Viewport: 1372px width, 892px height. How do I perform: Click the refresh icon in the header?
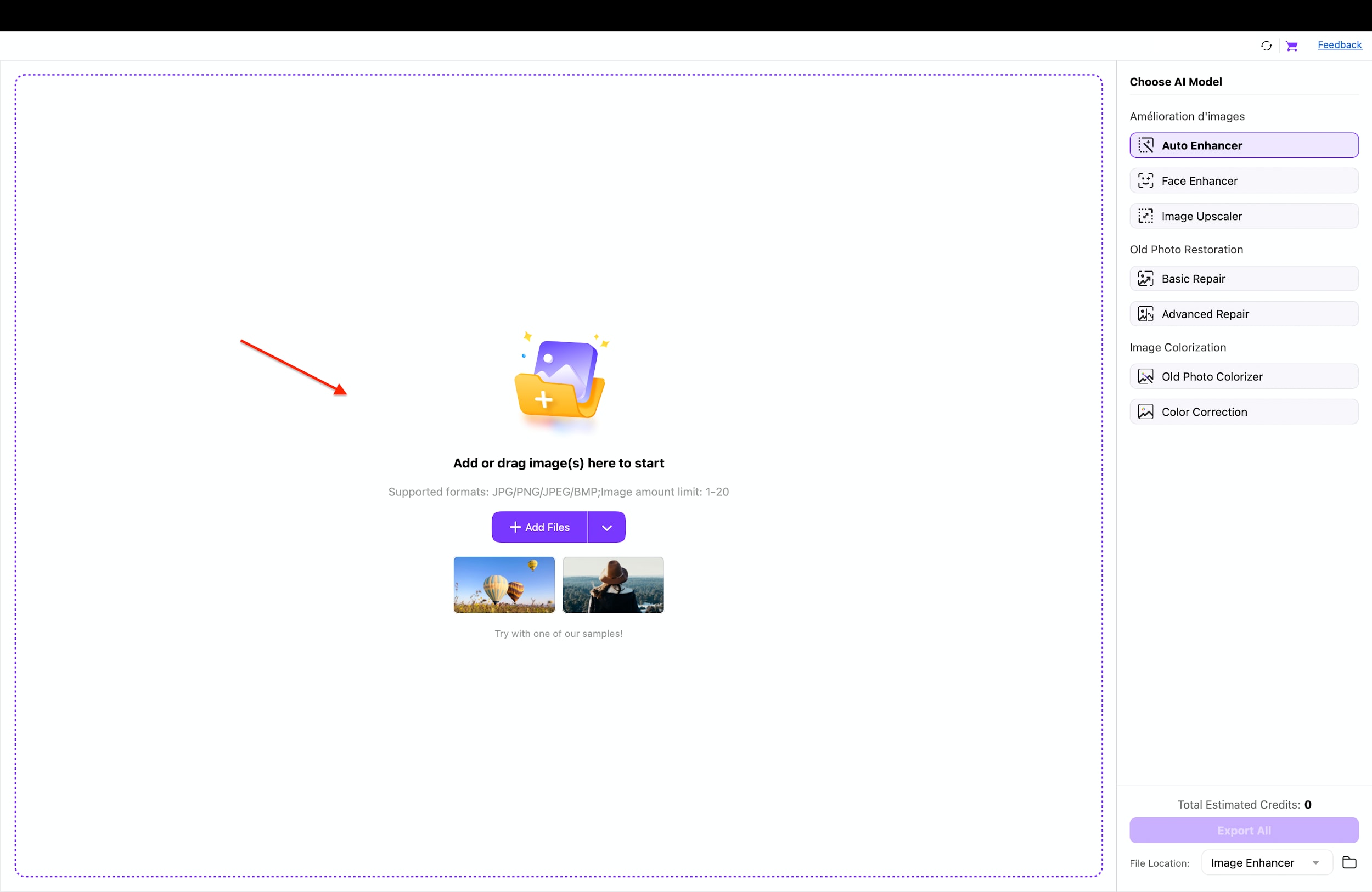[1266, 45]
